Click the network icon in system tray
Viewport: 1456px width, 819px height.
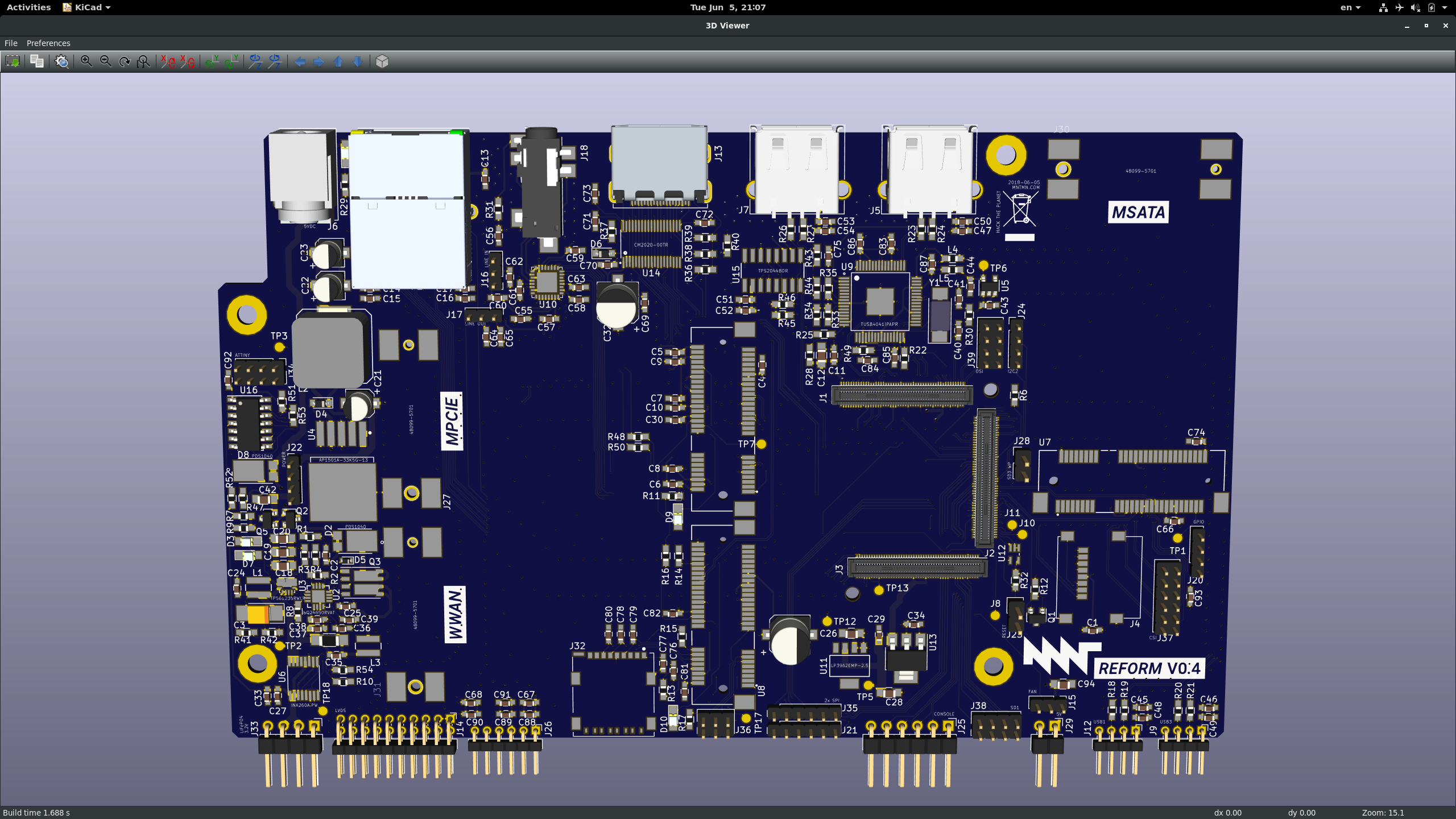[x=1383, y=7]
